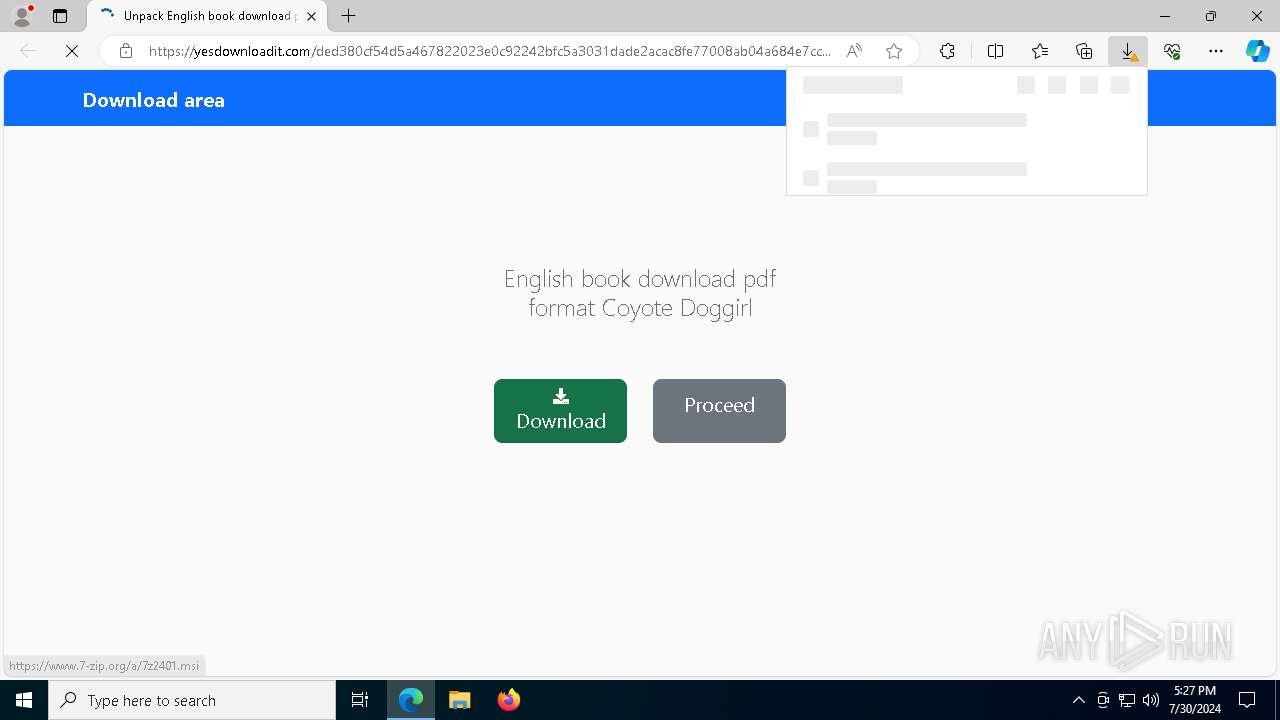Image resolution: width=1280 pixels, height=720 pixels.
Task: Open the network status tray icon
Action: pos(1127,700)
